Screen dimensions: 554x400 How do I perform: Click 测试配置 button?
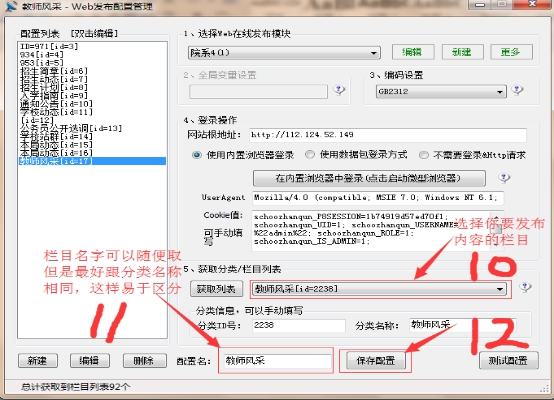tap(508, 360)
